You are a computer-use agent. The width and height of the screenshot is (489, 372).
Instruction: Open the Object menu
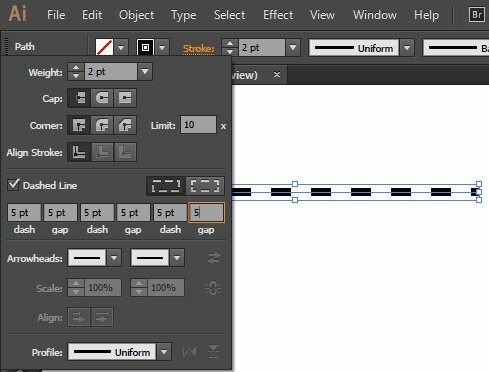point(136,15)
